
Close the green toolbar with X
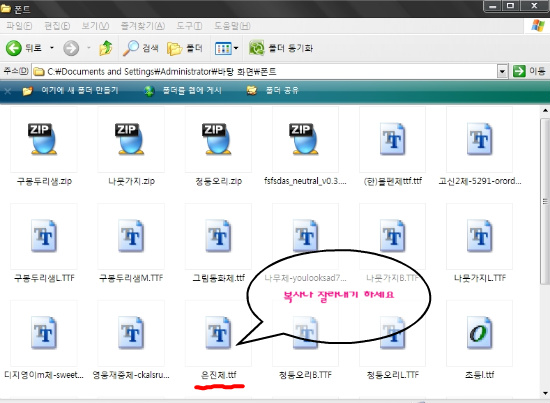pyautogui.click(x=8, y=91)
